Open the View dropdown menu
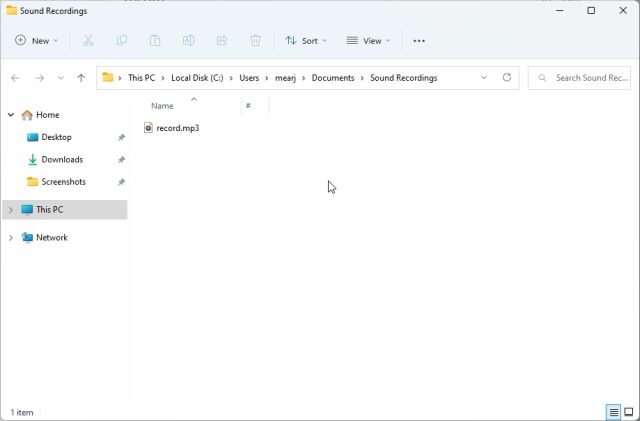This screenshot has height=421, width=640. [x=369, y=41]
